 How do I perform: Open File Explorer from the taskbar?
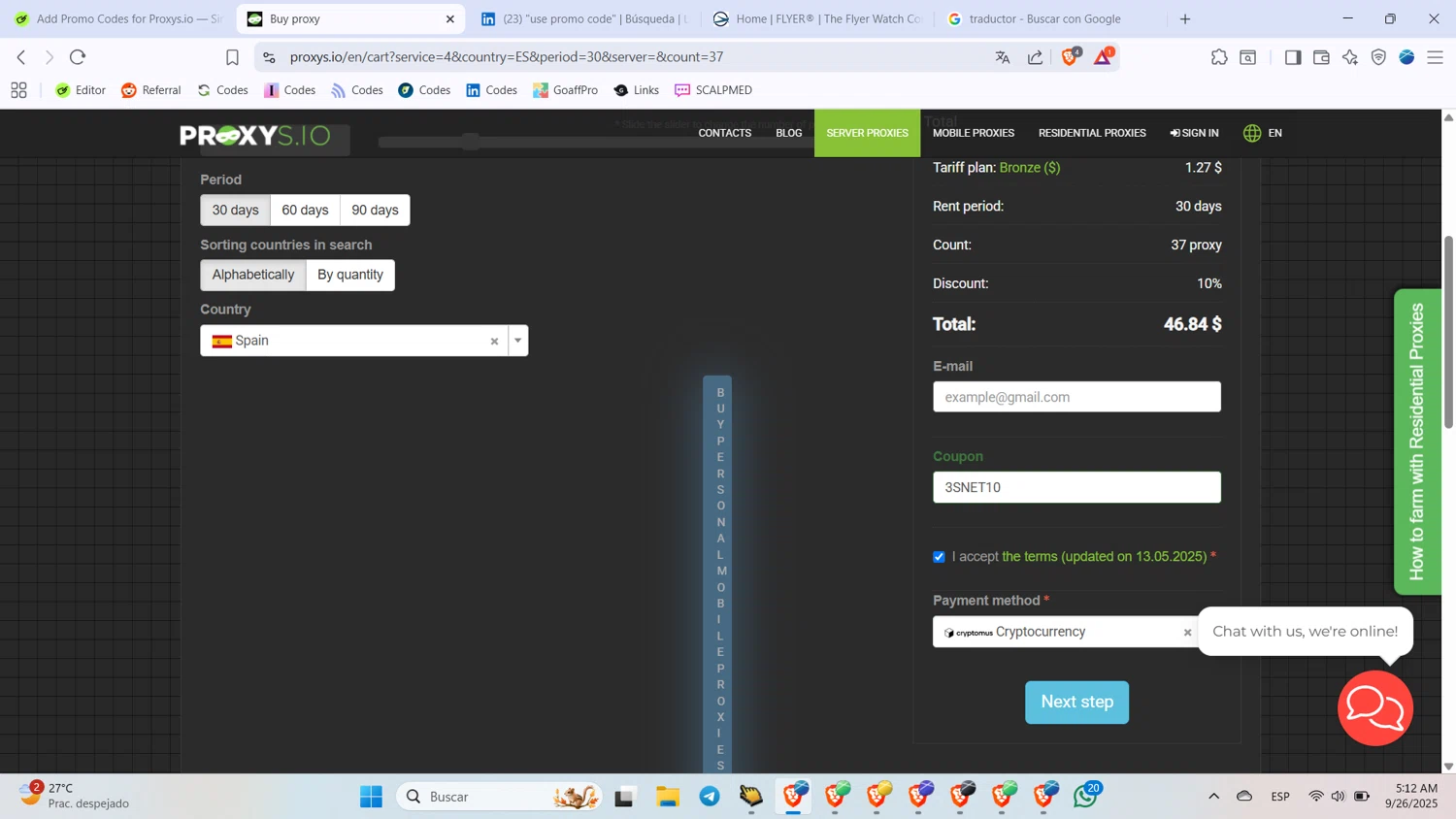pos(668,797)
